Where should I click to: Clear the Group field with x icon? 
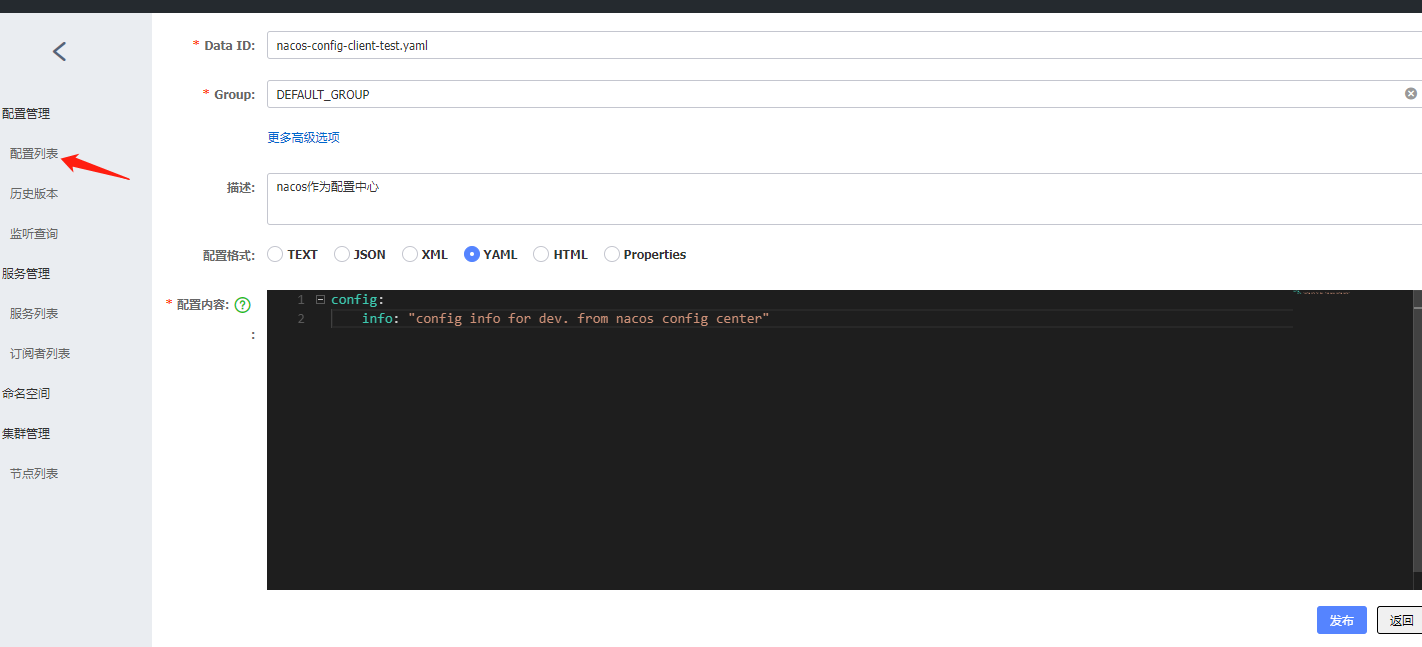point(1410,93)
